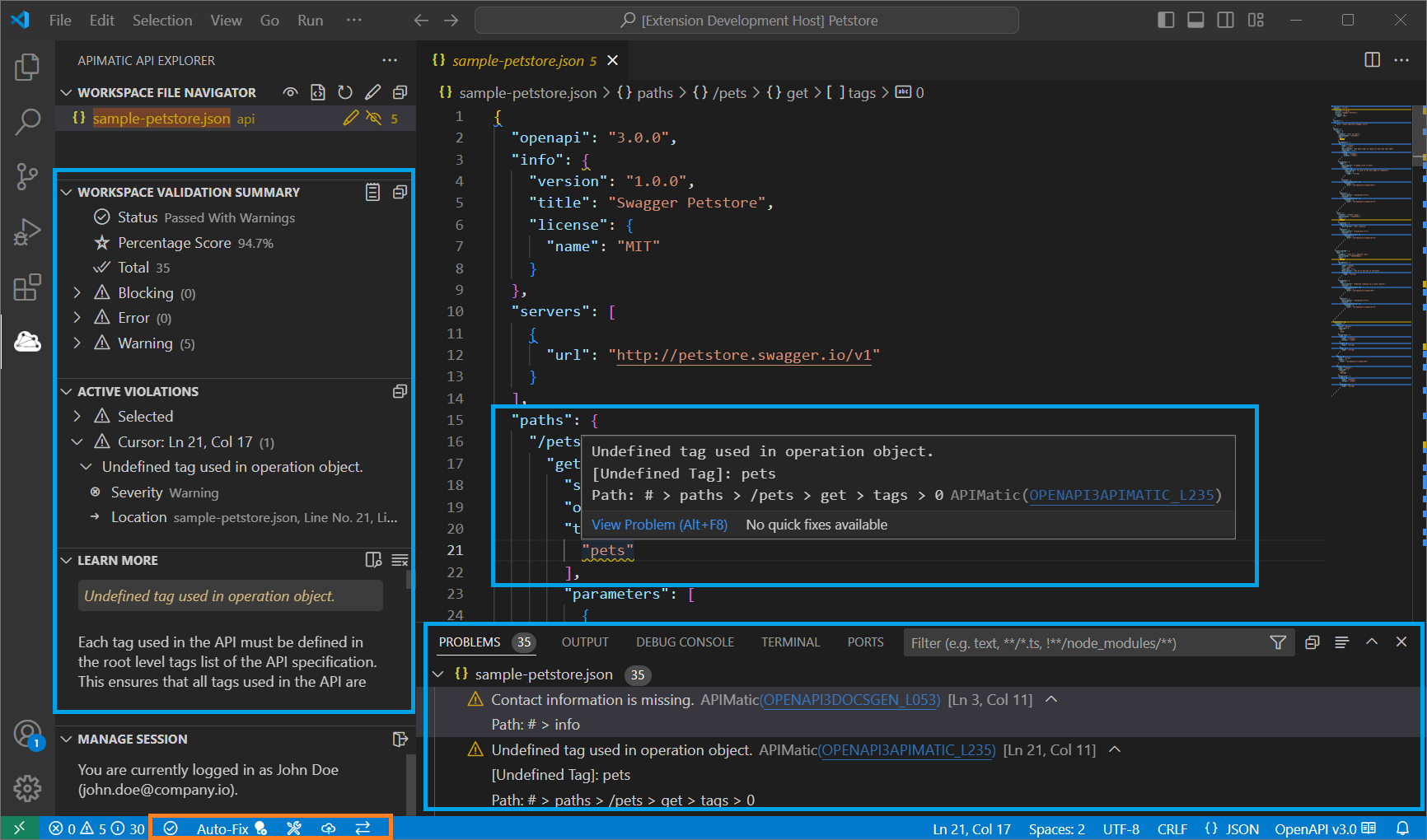Click the file code icon in Workspace File Navigator header
Viewport: 1427px width, 840px height.
318,92
